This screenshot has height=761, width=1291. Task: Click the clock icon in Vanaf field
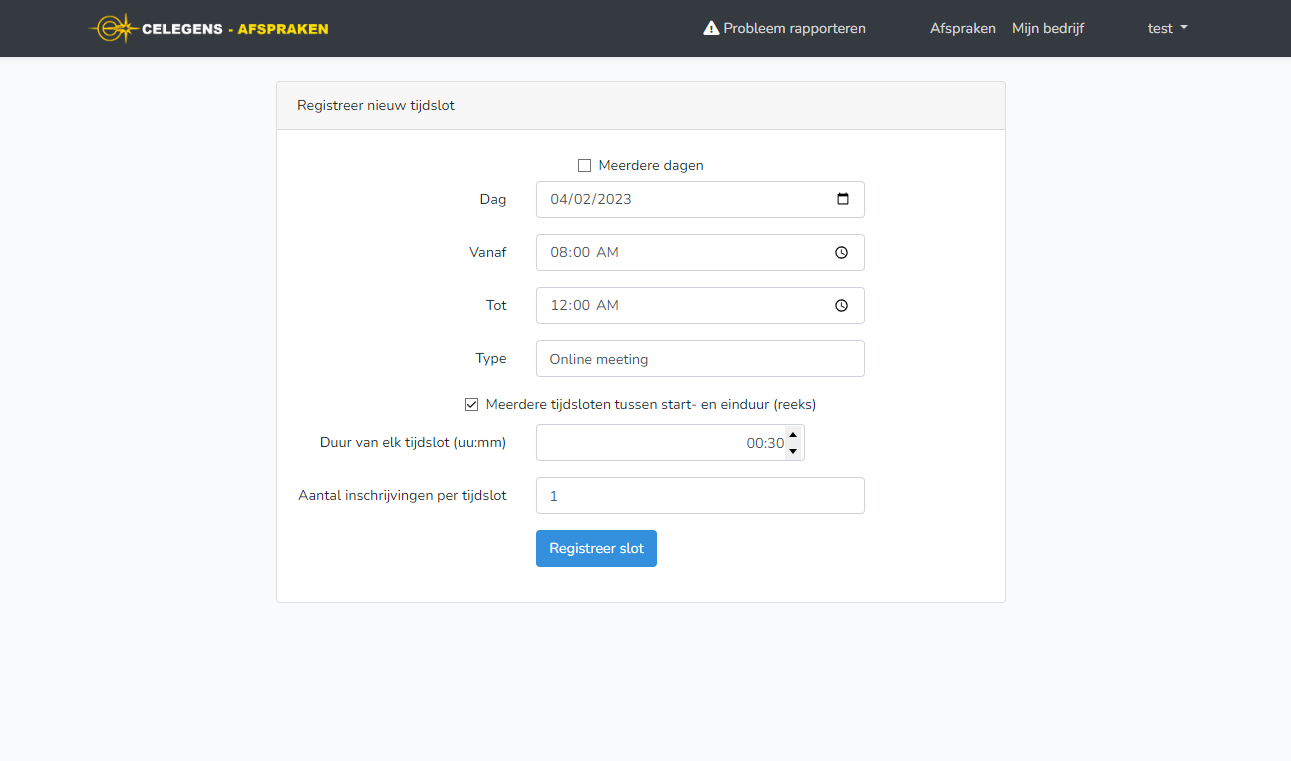[841, 253]
